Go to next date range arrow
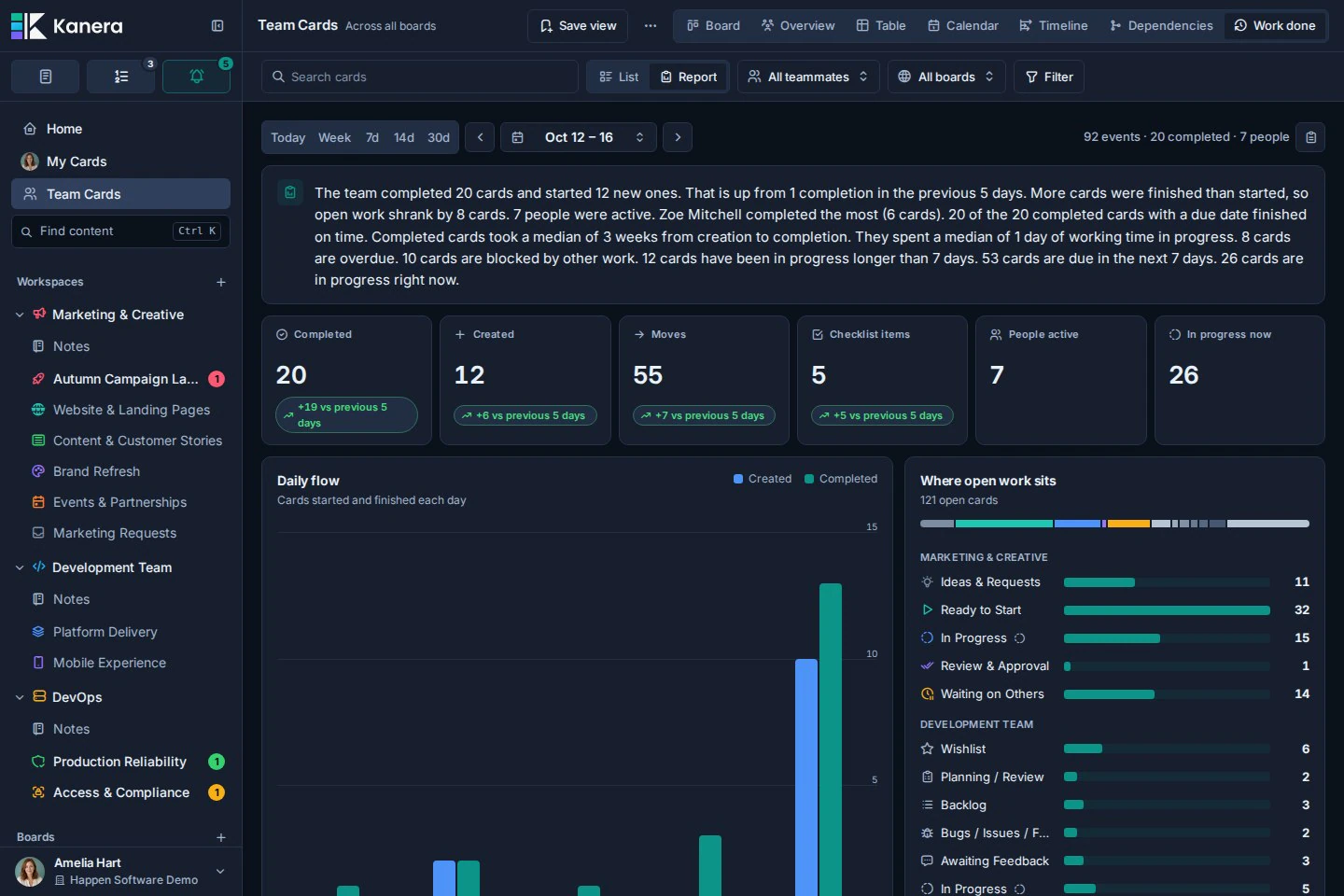Screen dimensions: 1344x896 coord(678,137)
